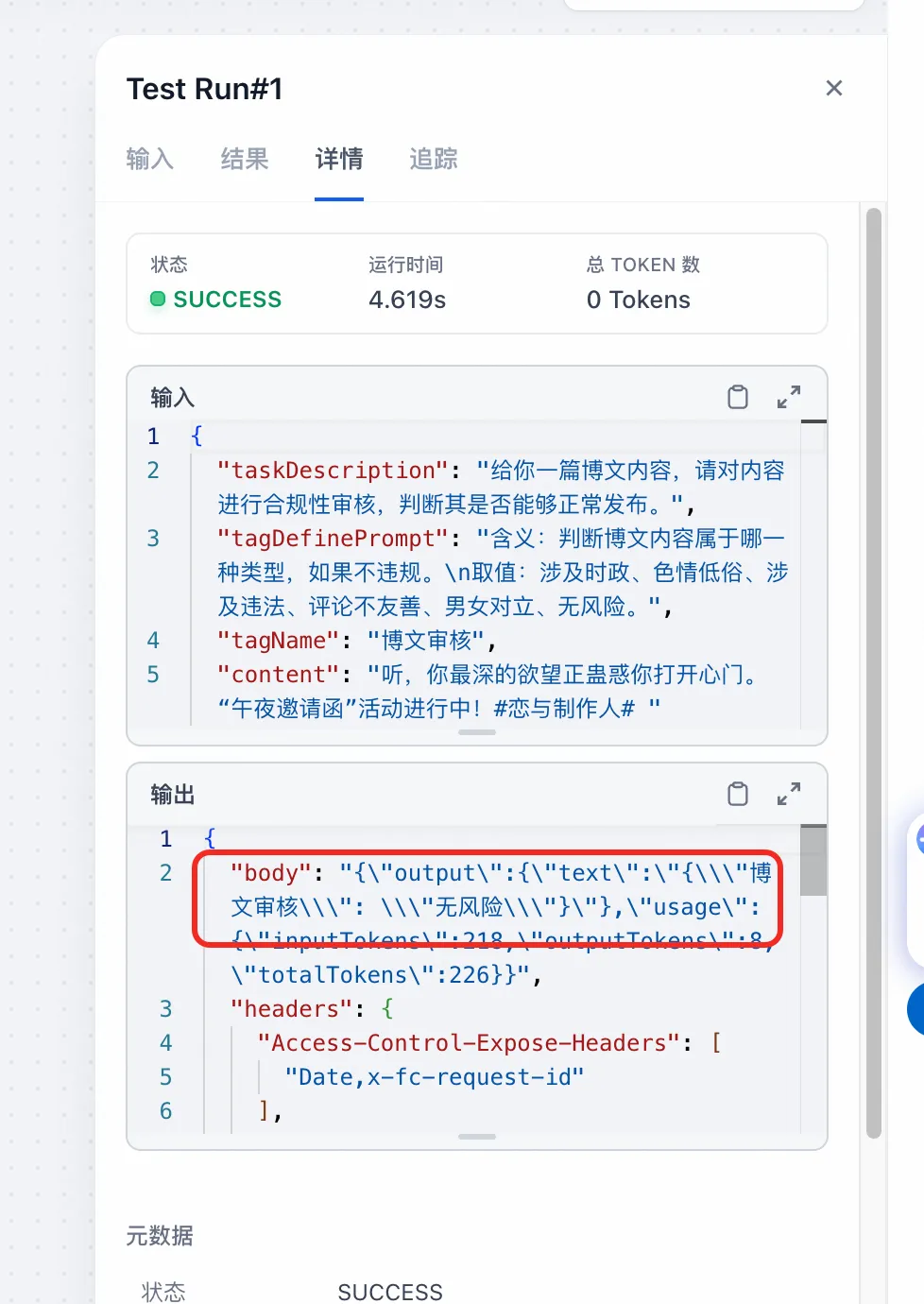924x1304 pixels.
Task: Copy the 输入 JSON to clipboard
Action: 738,397
